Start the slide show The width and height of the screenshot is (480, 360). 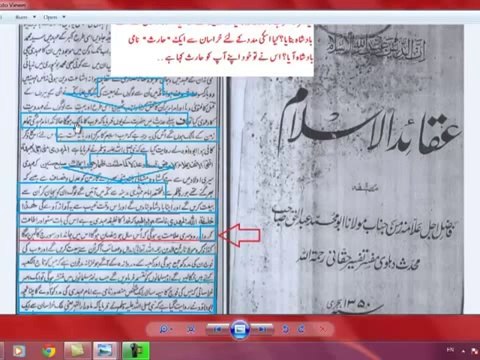pyautogui.click(x=240, y=329)
